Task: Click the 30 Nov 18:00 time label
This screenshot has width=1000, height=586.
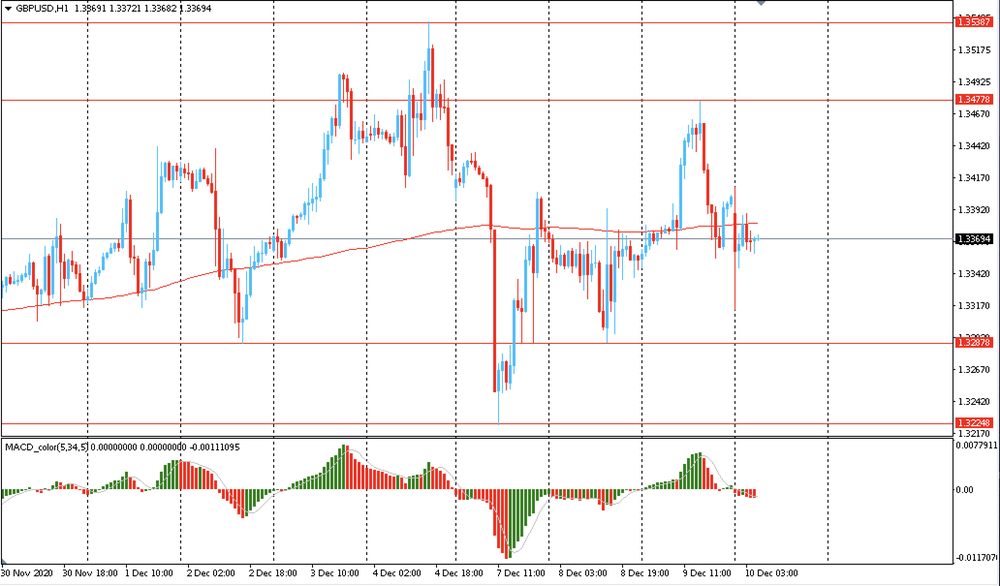Action: (89, 573)
